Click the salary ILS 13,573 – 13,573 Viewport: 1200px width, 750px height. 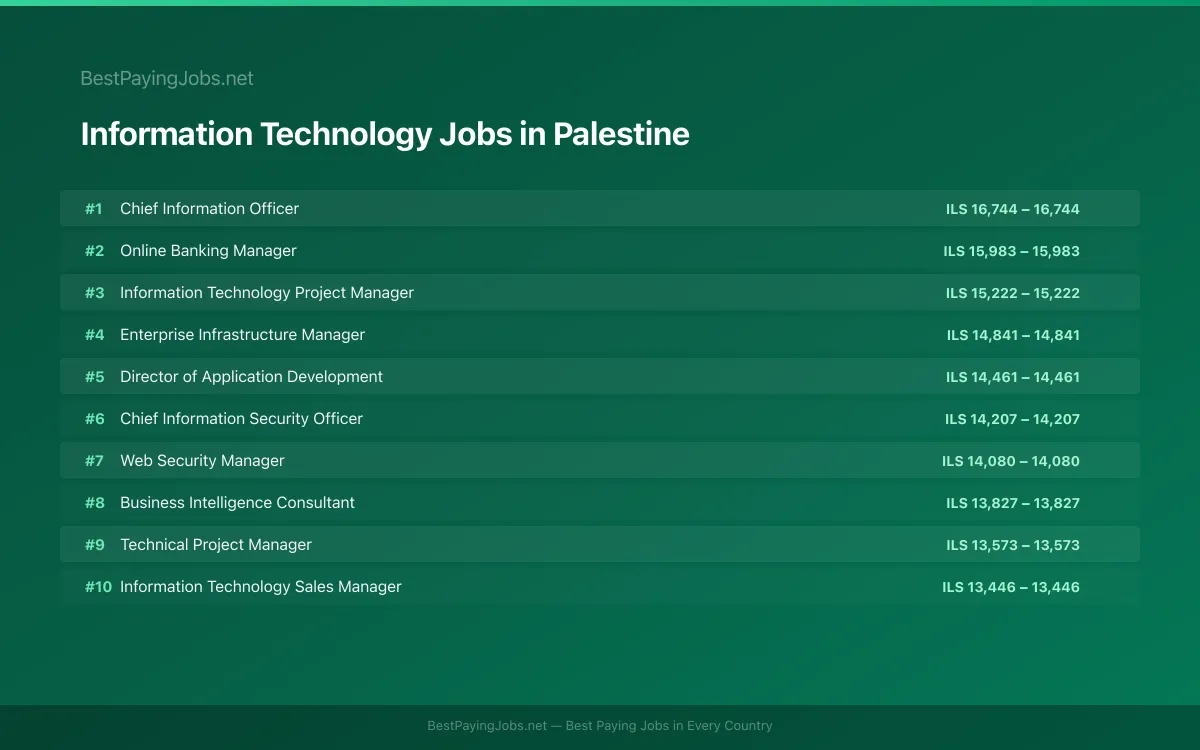coord(1013,545)
